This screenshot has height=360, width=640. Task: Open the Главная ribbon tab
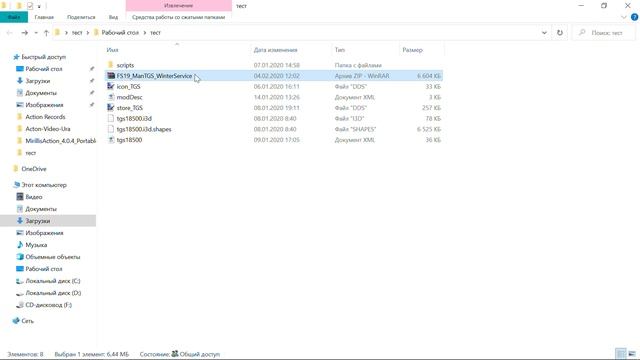pos(44,17)
